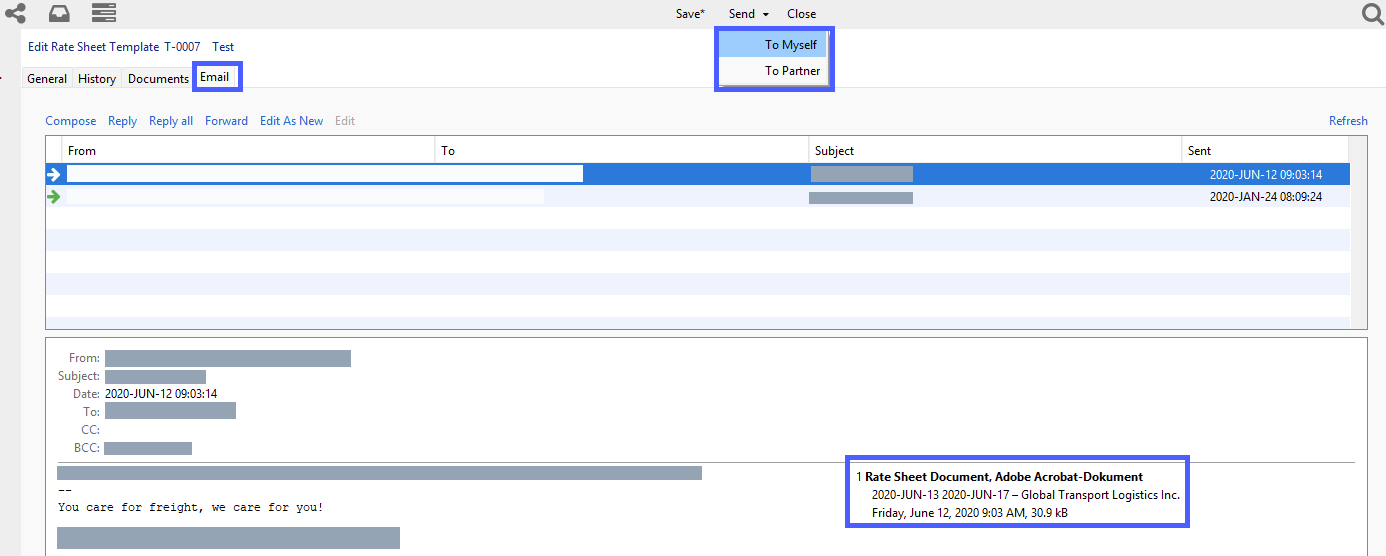Click the Edit As New link
This screenshot has width=1386, height=556.
(292, 121)
